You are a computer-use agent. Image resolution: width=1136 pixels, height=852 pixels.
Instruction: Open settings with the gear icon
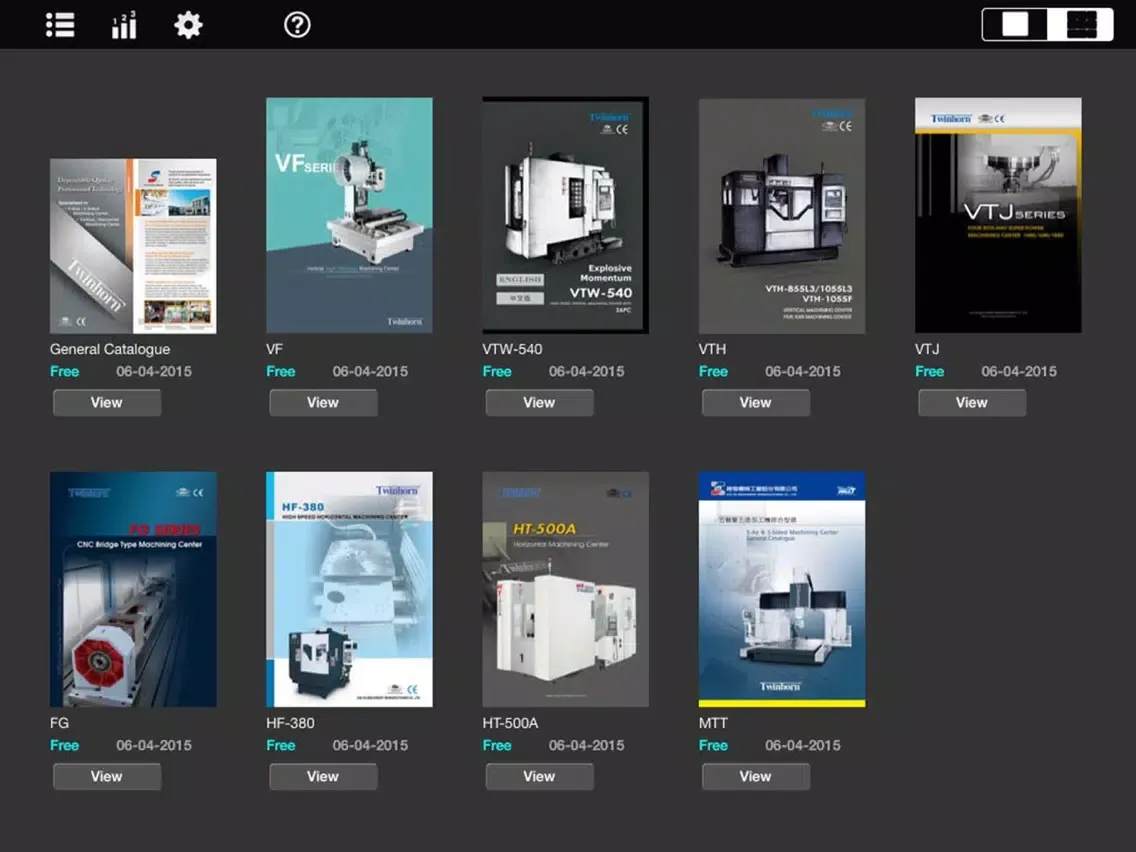(x=188, y=25)
